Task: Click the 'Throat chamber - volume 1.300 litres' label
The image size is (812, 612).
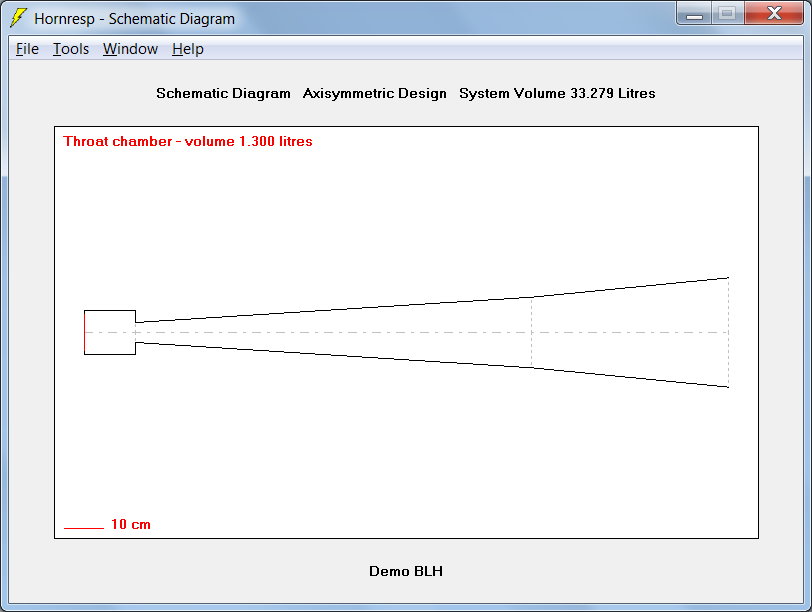Action: coord(187,141)
